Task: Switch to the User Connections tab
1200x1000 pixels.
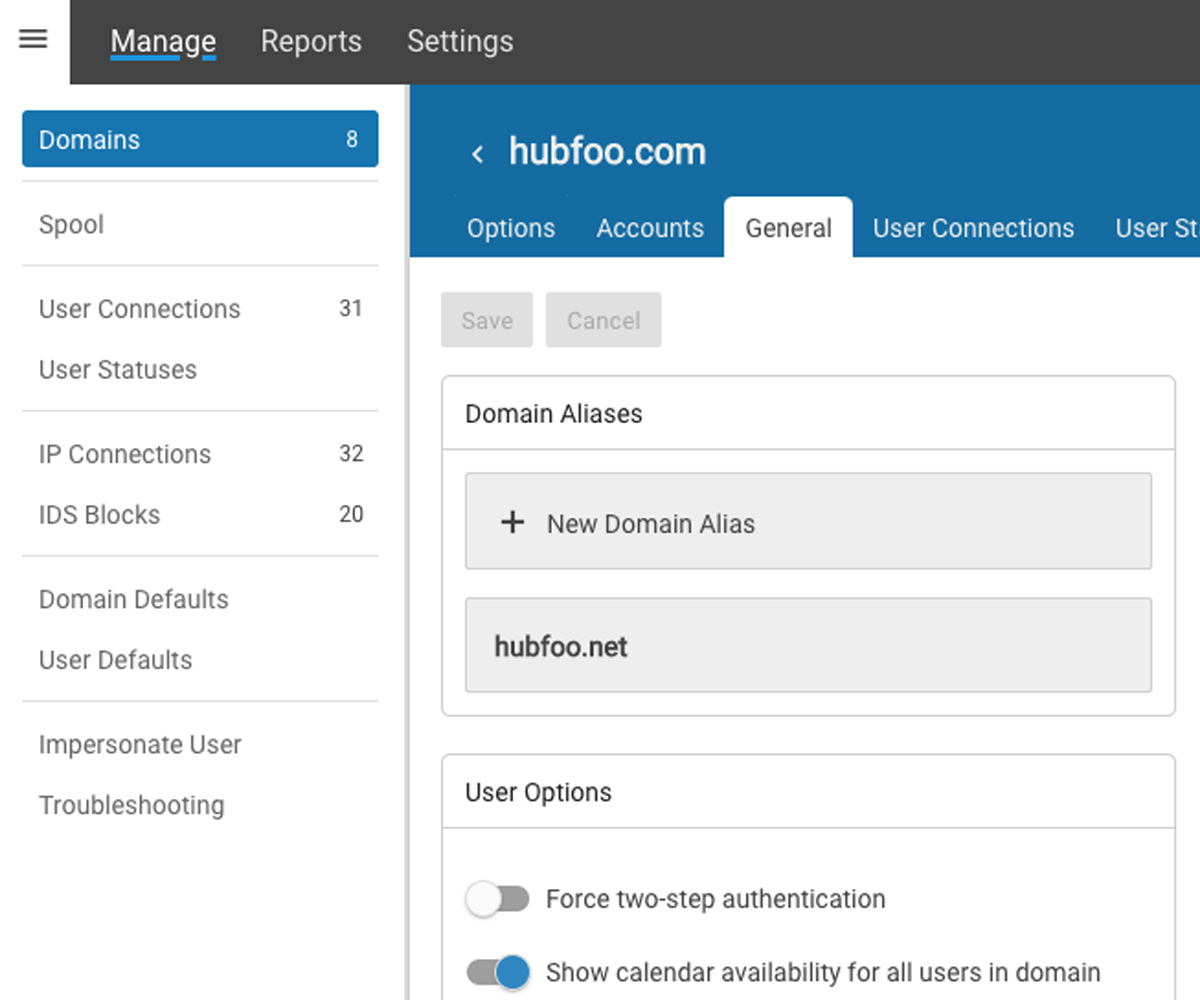Action: [972, 228]
